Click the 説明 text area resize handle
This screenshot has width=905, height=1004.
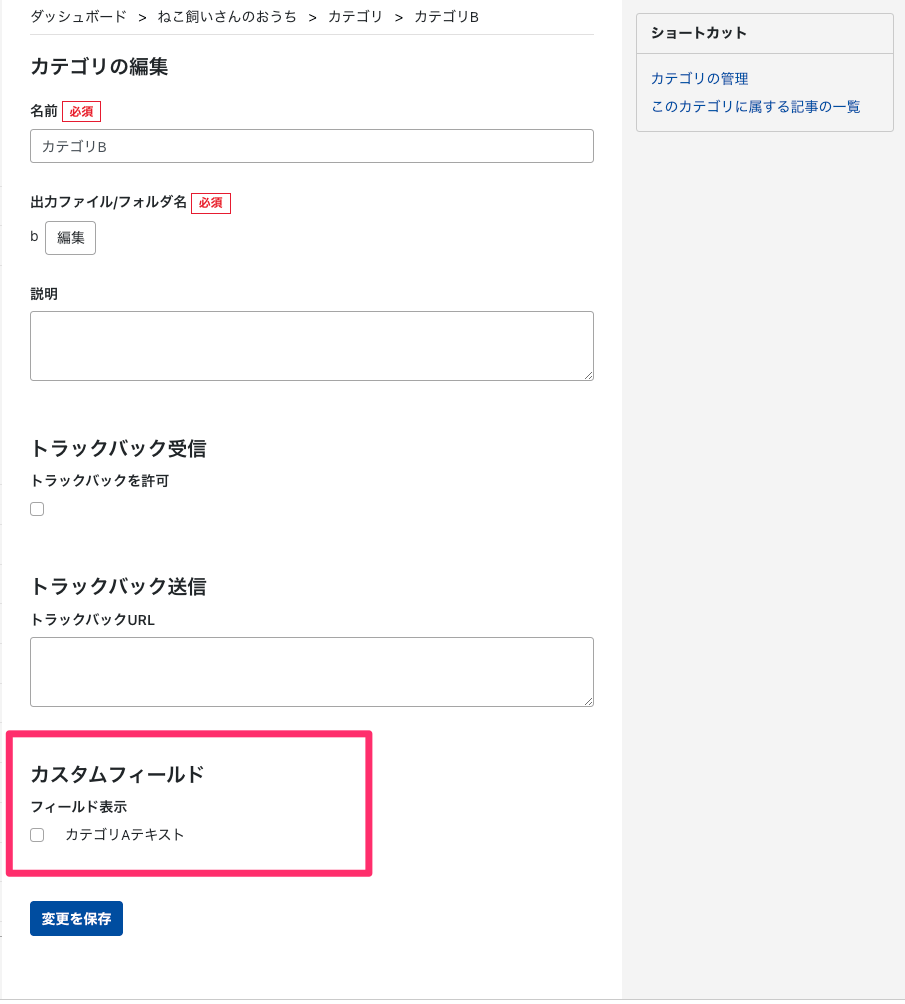coord(588,375)
